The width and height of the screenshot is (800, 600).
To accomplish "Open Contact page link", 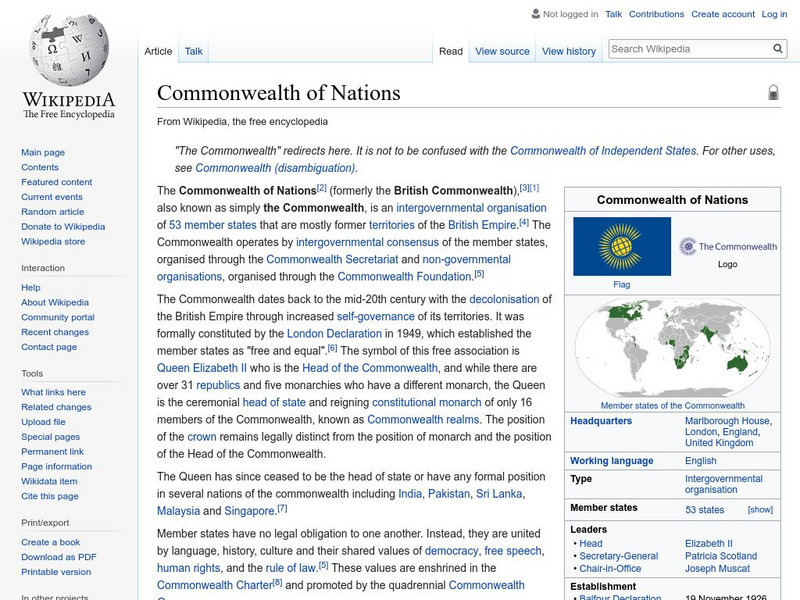I will pos(49,346).
